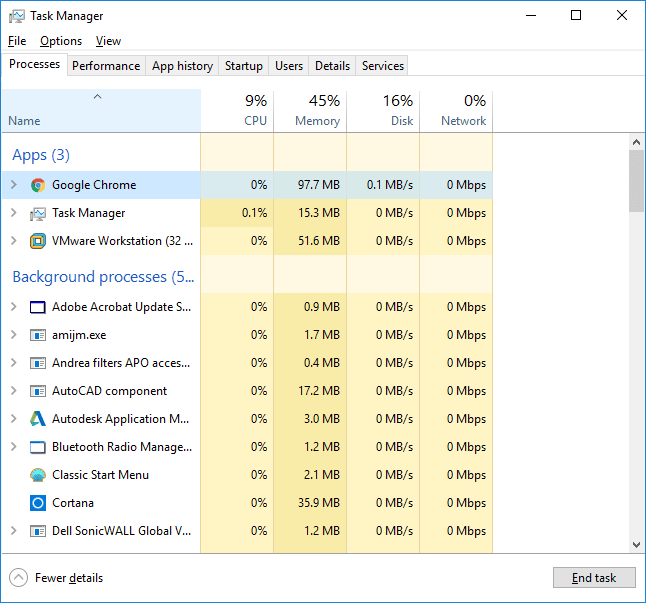Click the vertical scrollbar thumb

(x=637, y=181)
